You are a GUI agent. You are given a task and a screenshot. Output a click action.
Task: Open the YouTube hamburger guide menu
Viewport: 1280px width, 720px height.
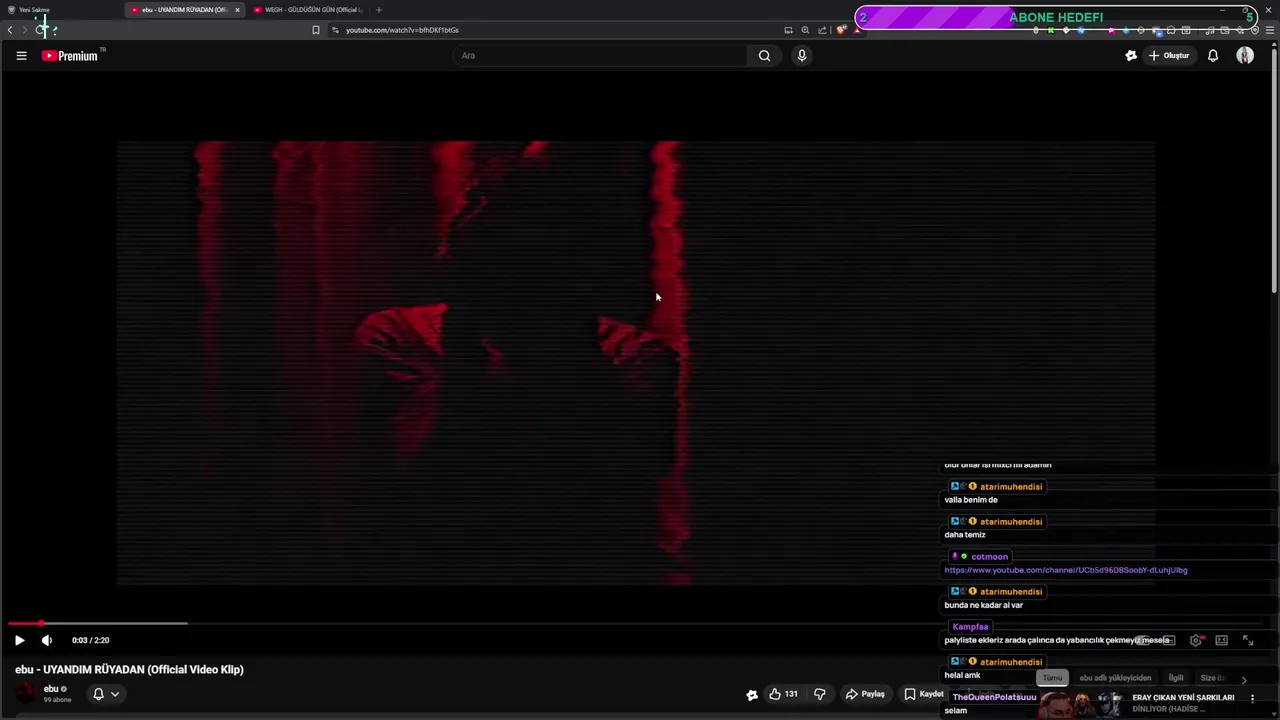(x=21, y=56)
